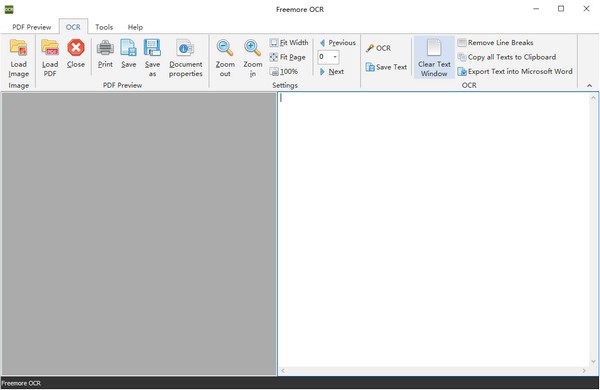Export Text into Microsoft Word

(x=515, y=72)
